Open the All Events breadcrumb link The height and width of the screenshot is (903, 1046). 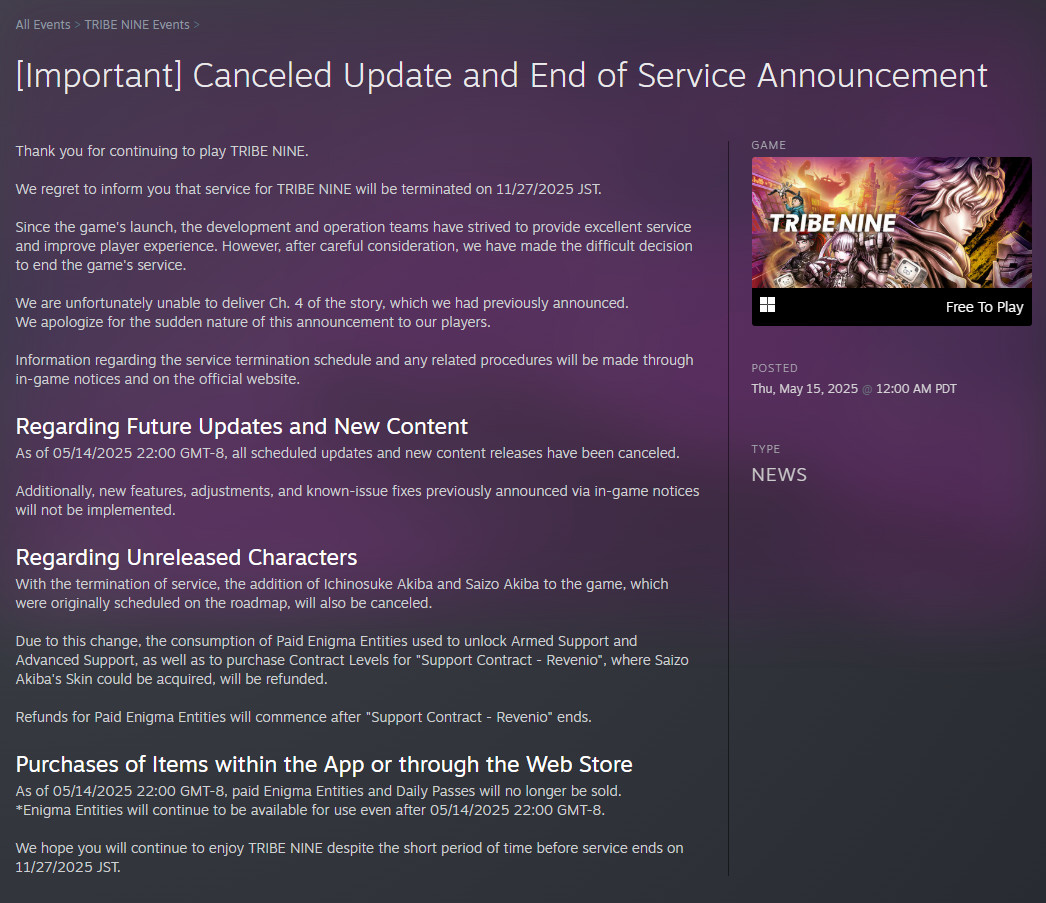click(x=43, y=25)
